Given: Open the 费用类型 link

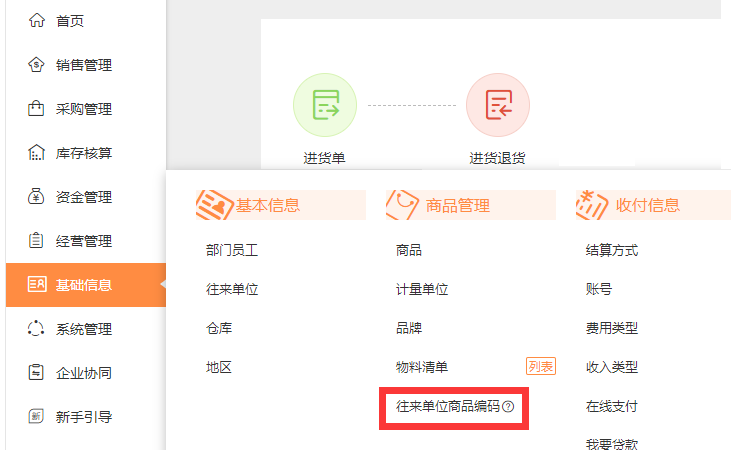Looking at the screenshot, I should coord(612,328).
